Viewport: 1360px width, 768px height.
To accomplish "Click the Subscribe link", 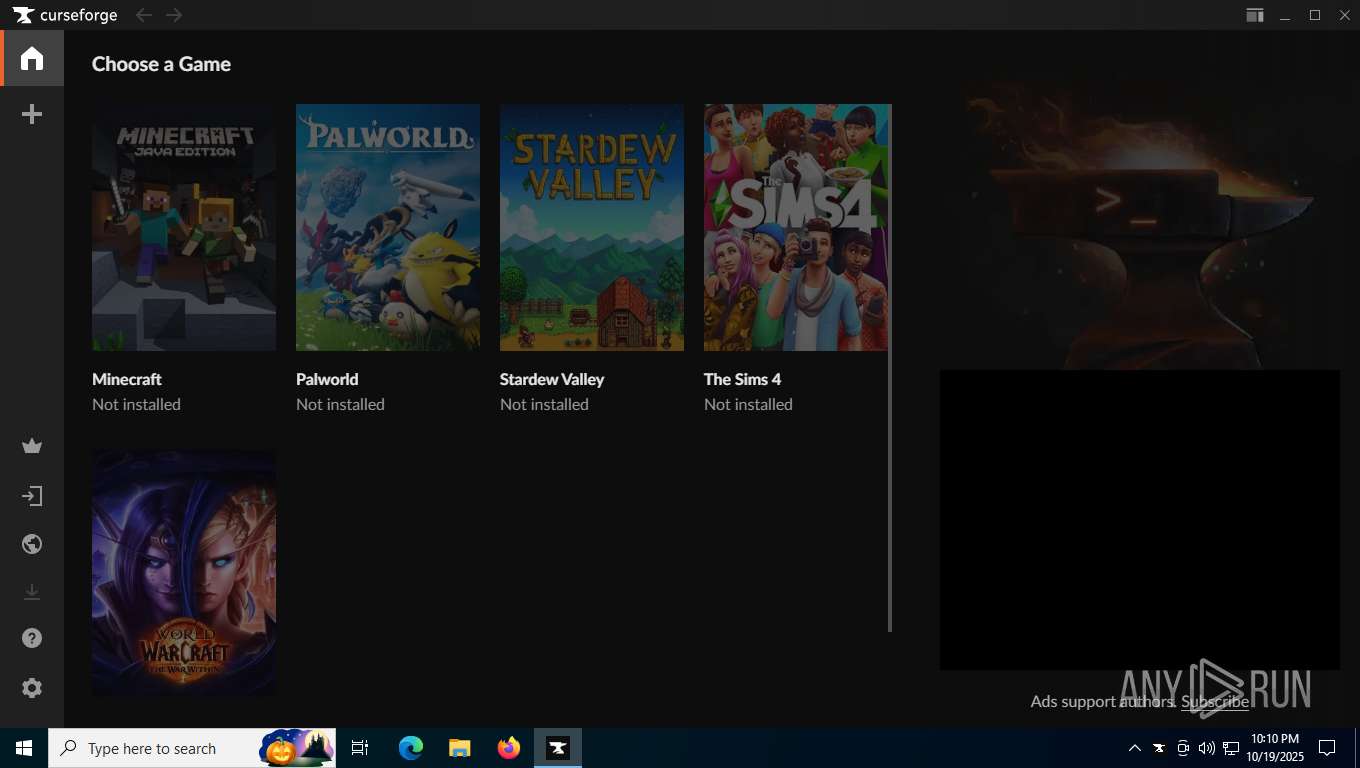I will coord(1215,701).
